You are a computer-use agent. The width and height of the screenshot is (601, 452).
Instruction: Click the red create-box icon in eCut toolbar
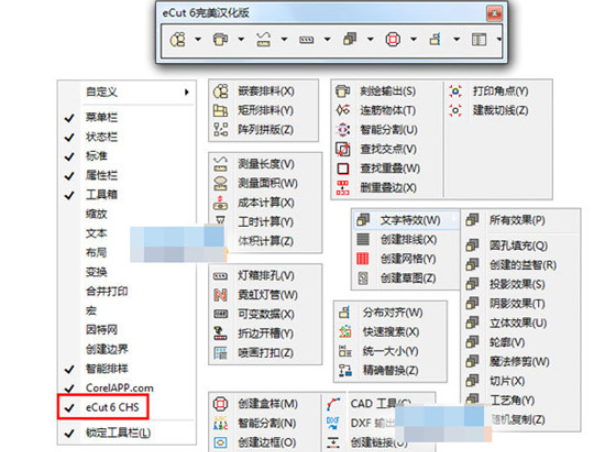point(392,39)
